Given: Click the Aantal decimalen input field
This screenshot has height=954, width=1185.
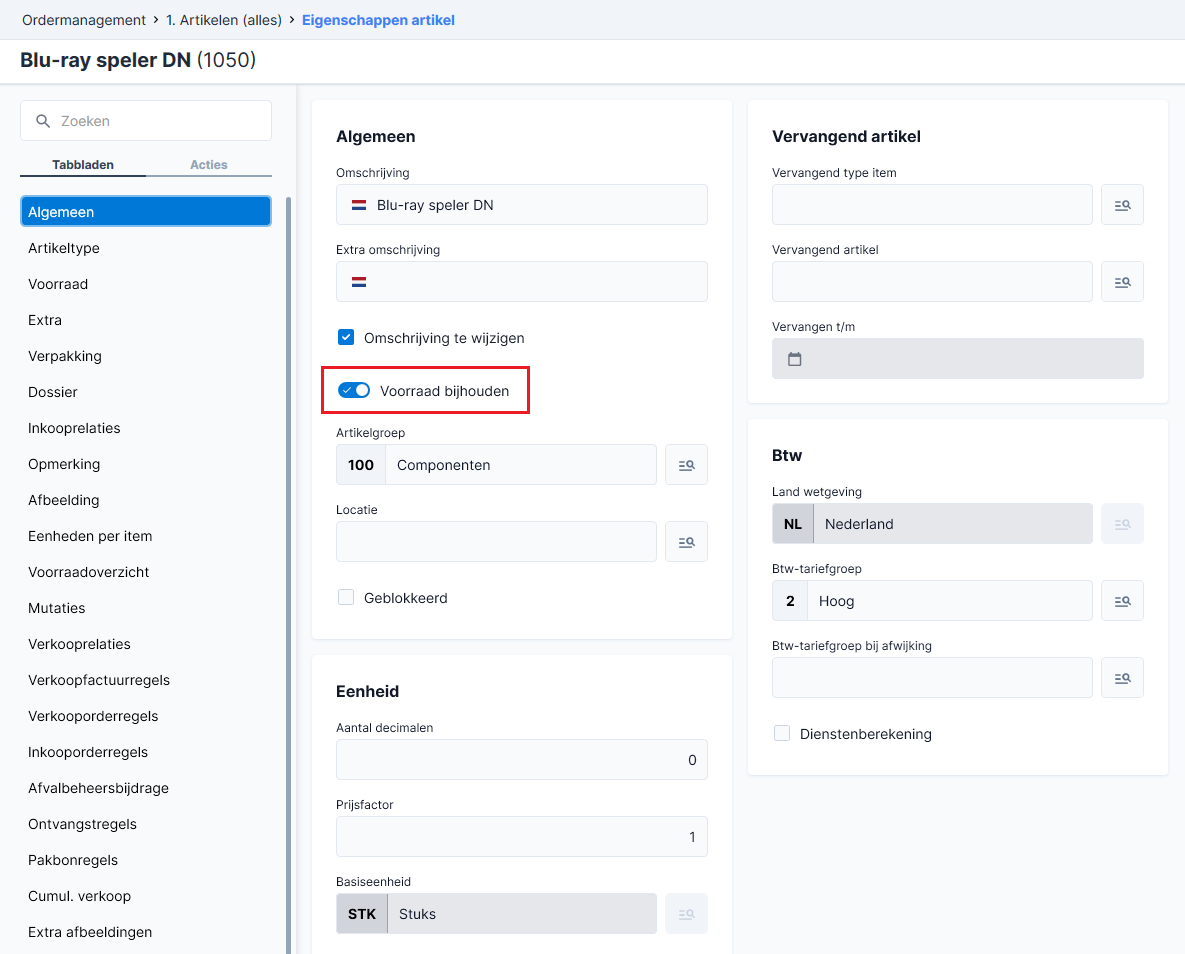Looking at the screenshot, I should click(521, 760).
